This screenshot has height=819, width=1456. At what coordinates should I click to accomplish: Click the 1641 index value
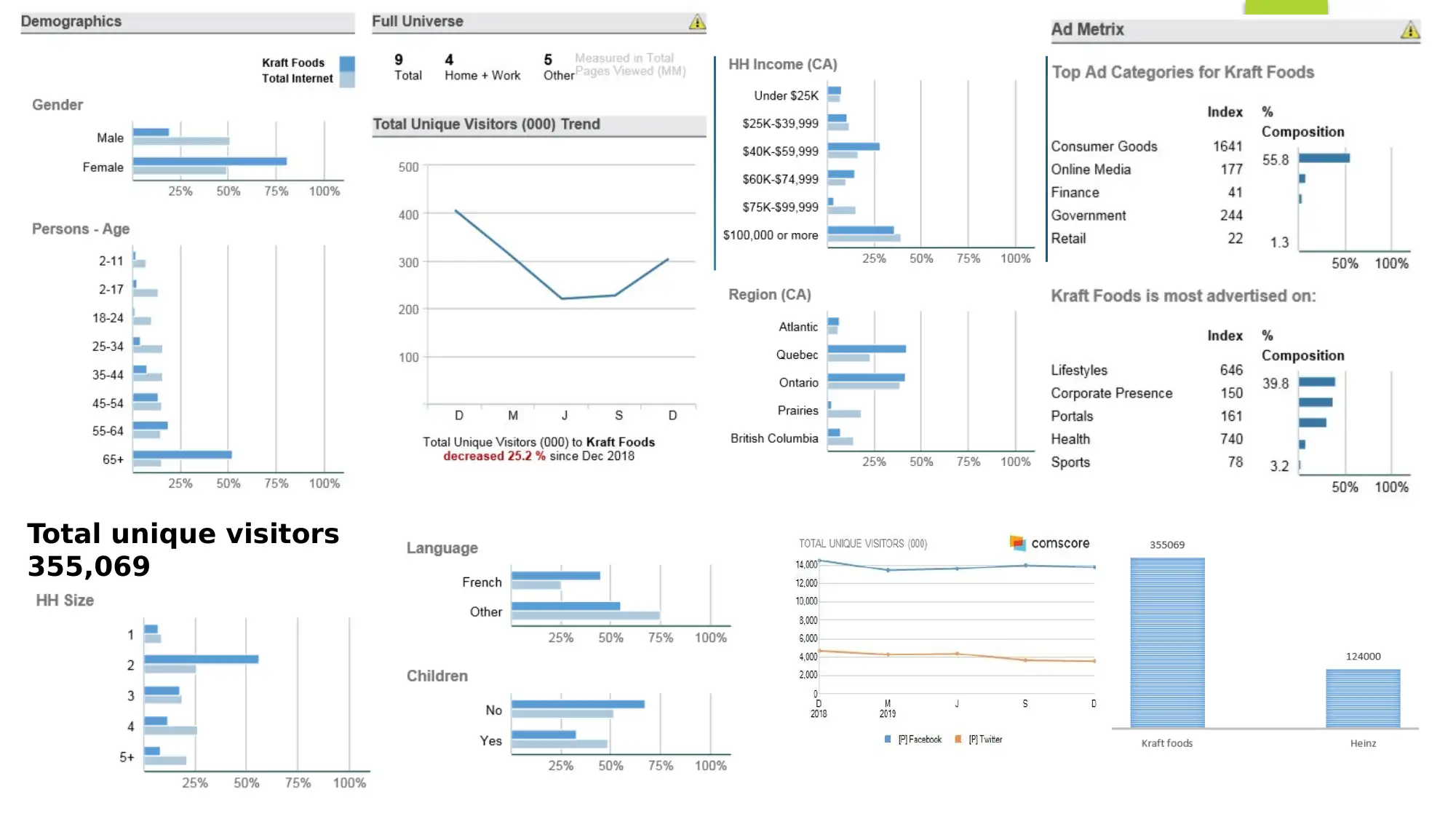click(x=1228, y=146)
